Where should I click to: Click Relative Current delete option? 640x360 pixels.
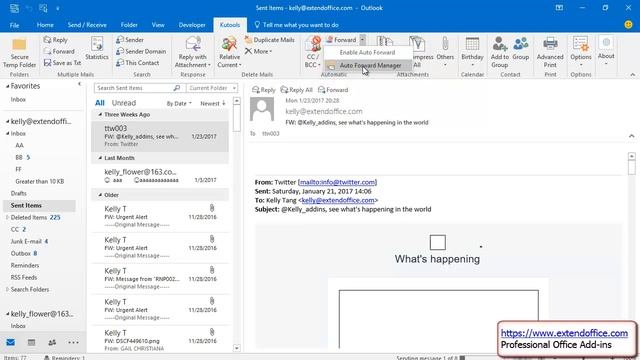point(229,52)
